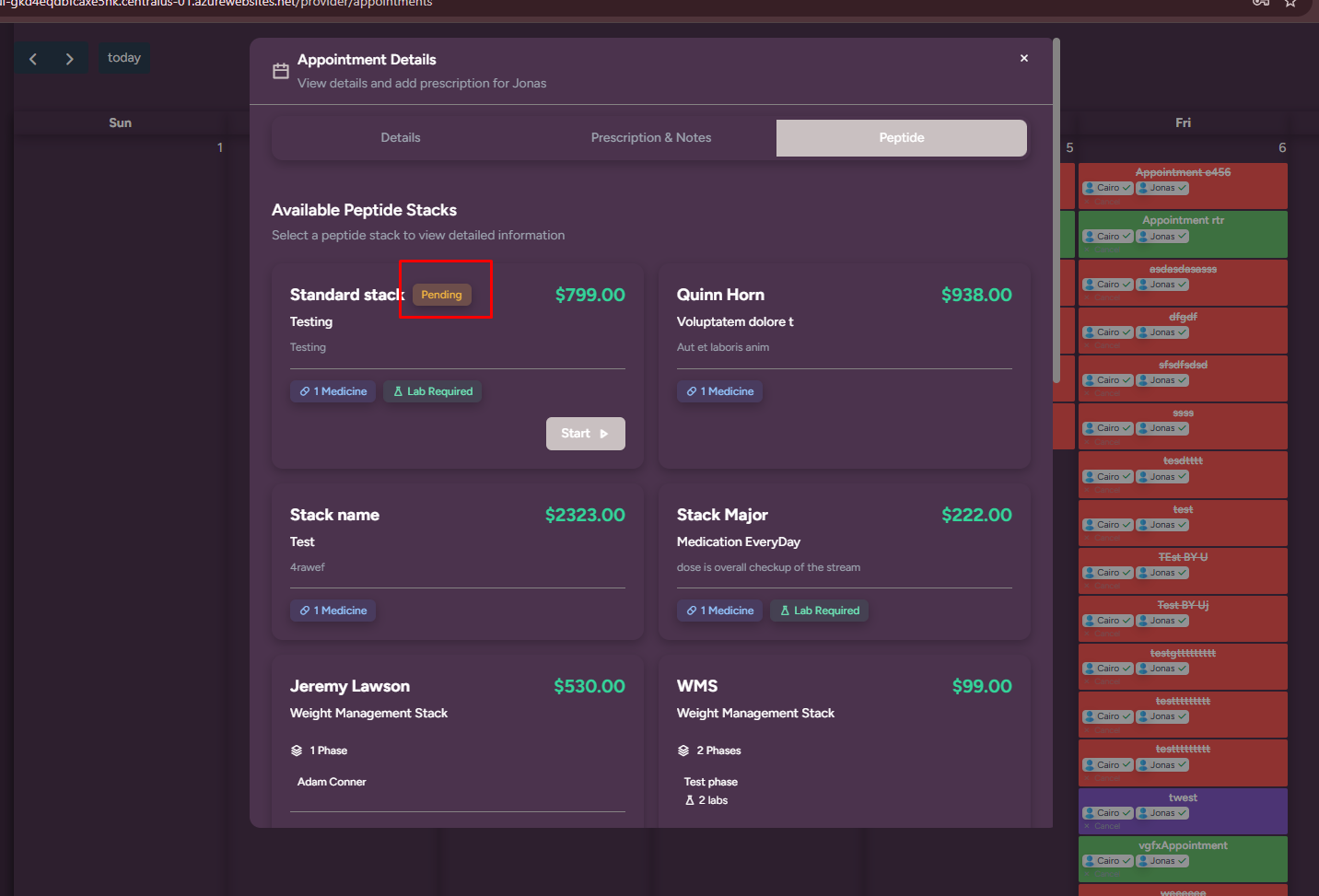Toggle the Jonas chip in vgfxAppointment
The height and width of the screenshot is (896, 1319).
(1162, 861)
